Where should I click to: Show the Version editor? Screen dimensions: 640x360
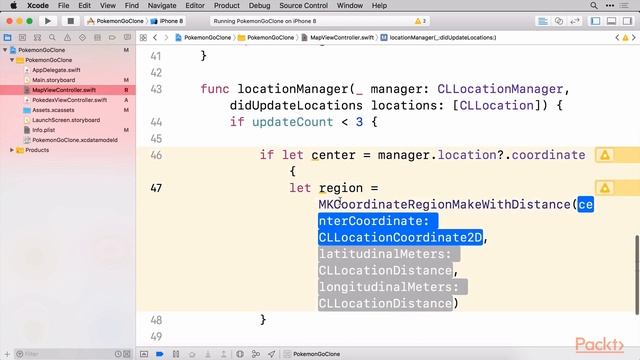pyautogui.click(x=575, y=21)
